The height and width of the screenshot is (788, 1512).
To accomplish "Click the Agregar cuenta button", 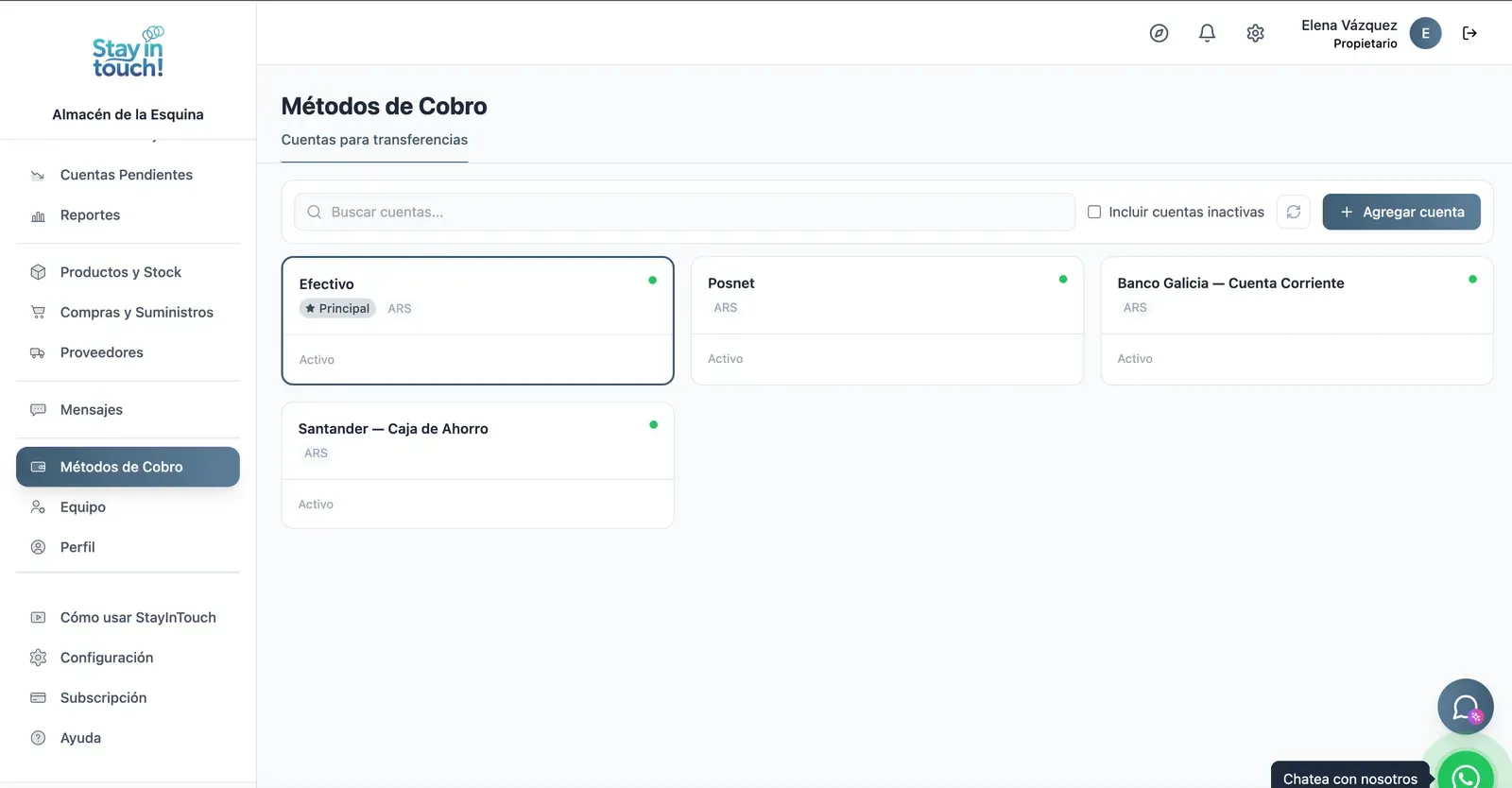I will coord(1401,212).
